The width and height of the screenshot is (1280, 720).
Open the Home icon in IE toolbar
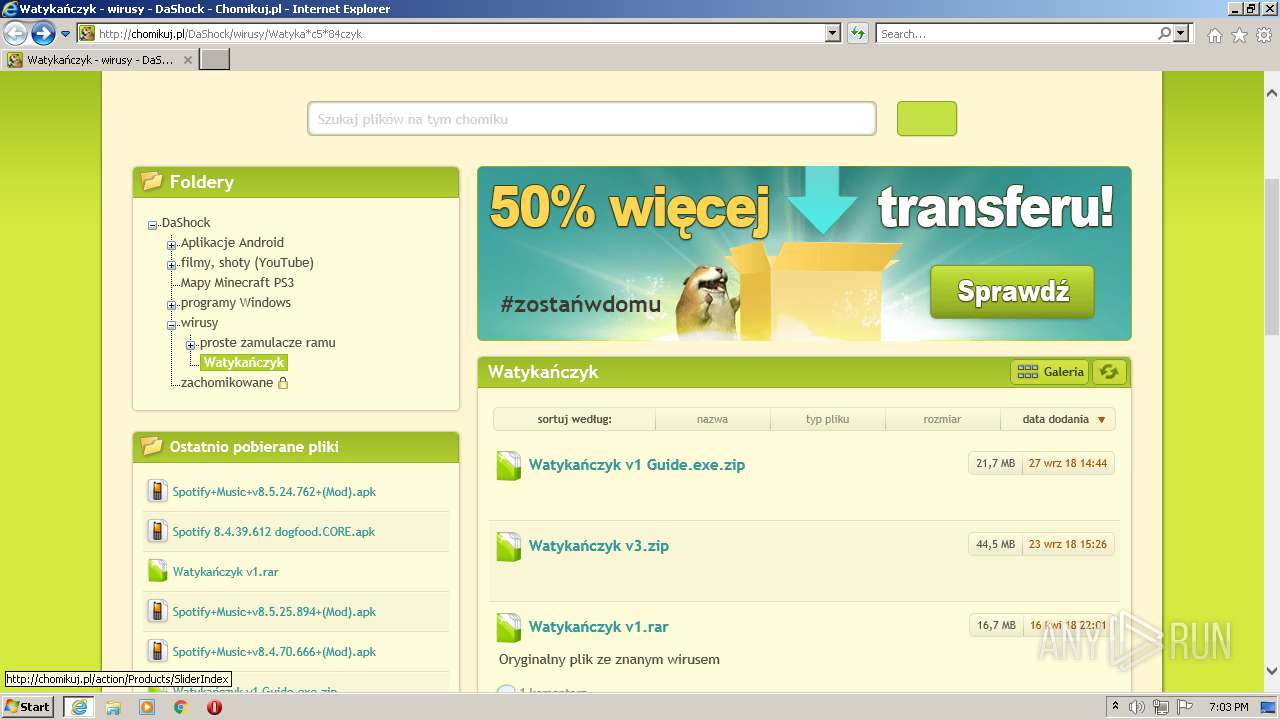1214,35
